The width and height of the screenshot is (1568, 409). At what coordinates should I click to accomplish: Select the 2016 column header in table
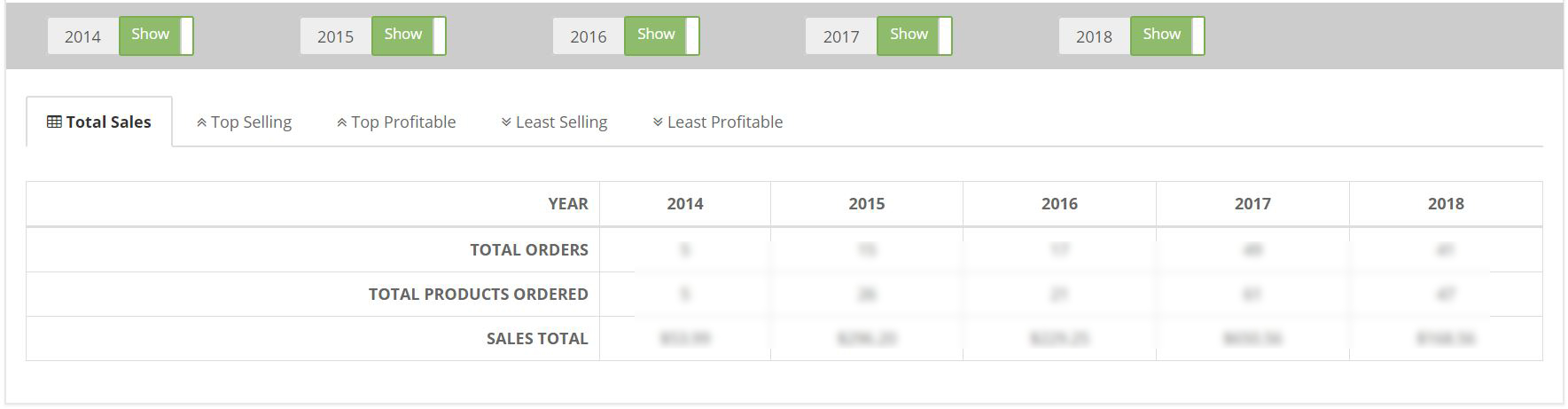1059,204
